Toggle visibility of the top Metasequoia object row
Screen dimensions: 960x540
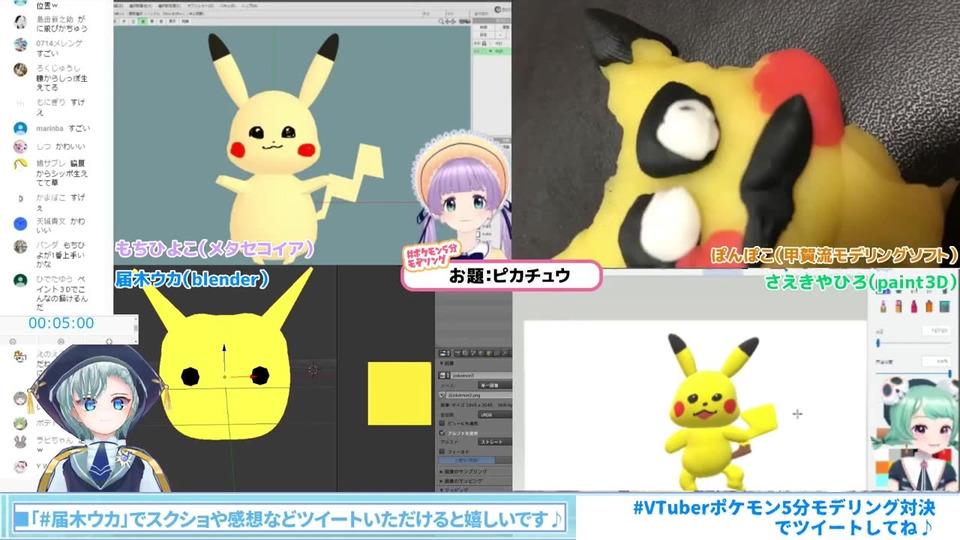(x=476, y=43)
